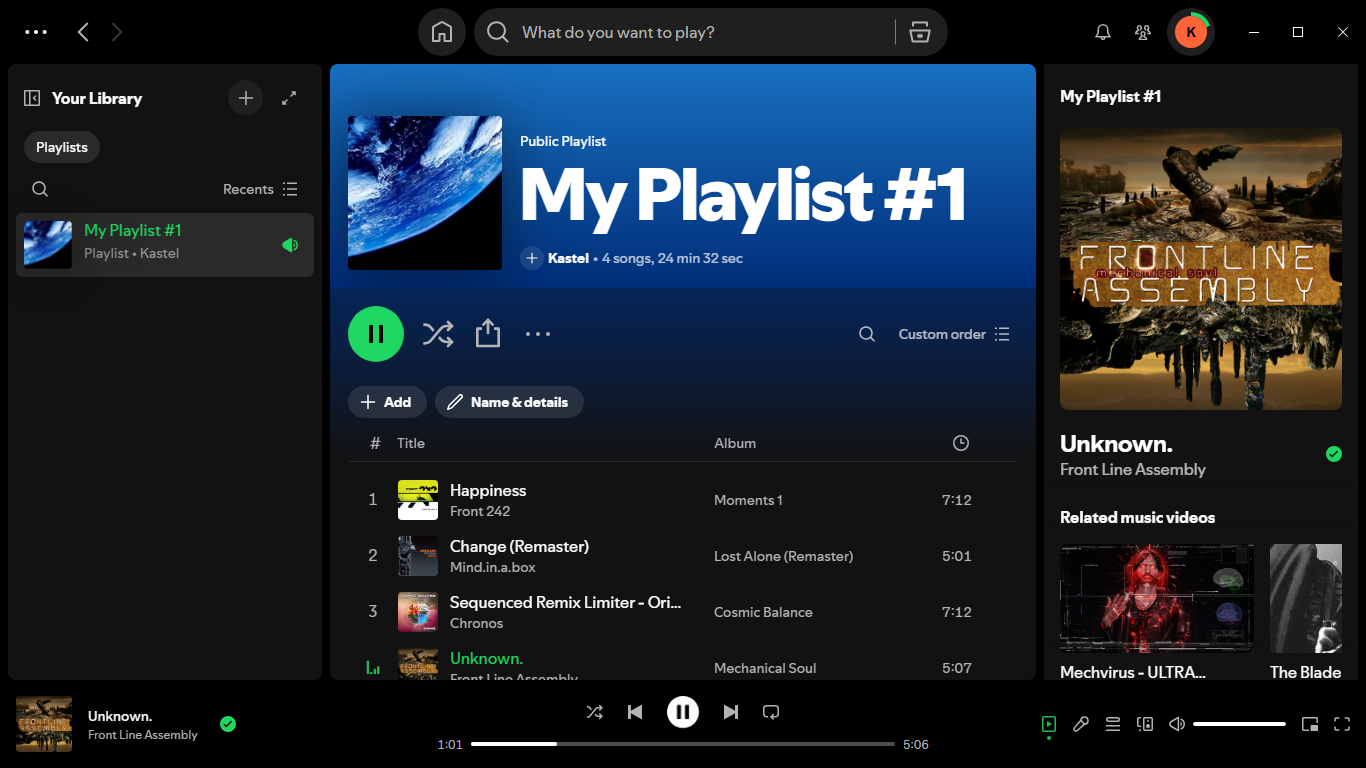Image resolution: width=1366 pixels, height=768 pixels.
Task: Add collaborator plus icon beside Kastel
Action: [x=532, y=258]
